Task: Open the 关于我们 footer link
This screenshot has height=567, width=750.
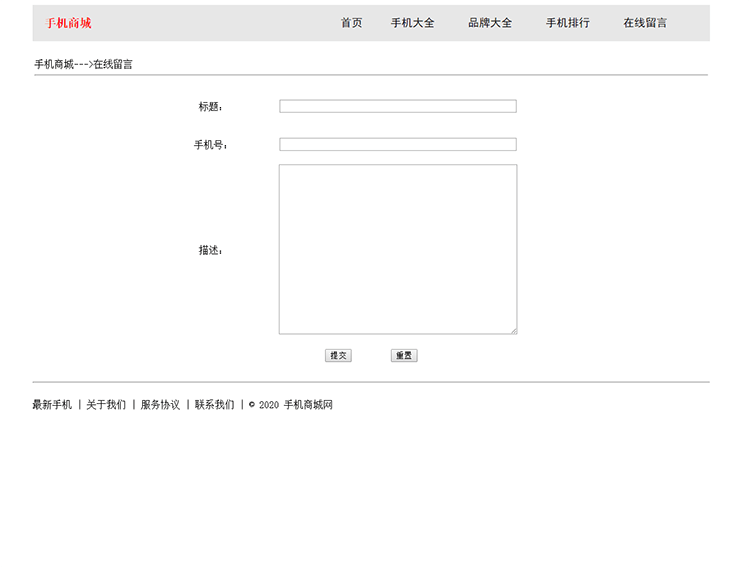Action: [x=106, y=405]
